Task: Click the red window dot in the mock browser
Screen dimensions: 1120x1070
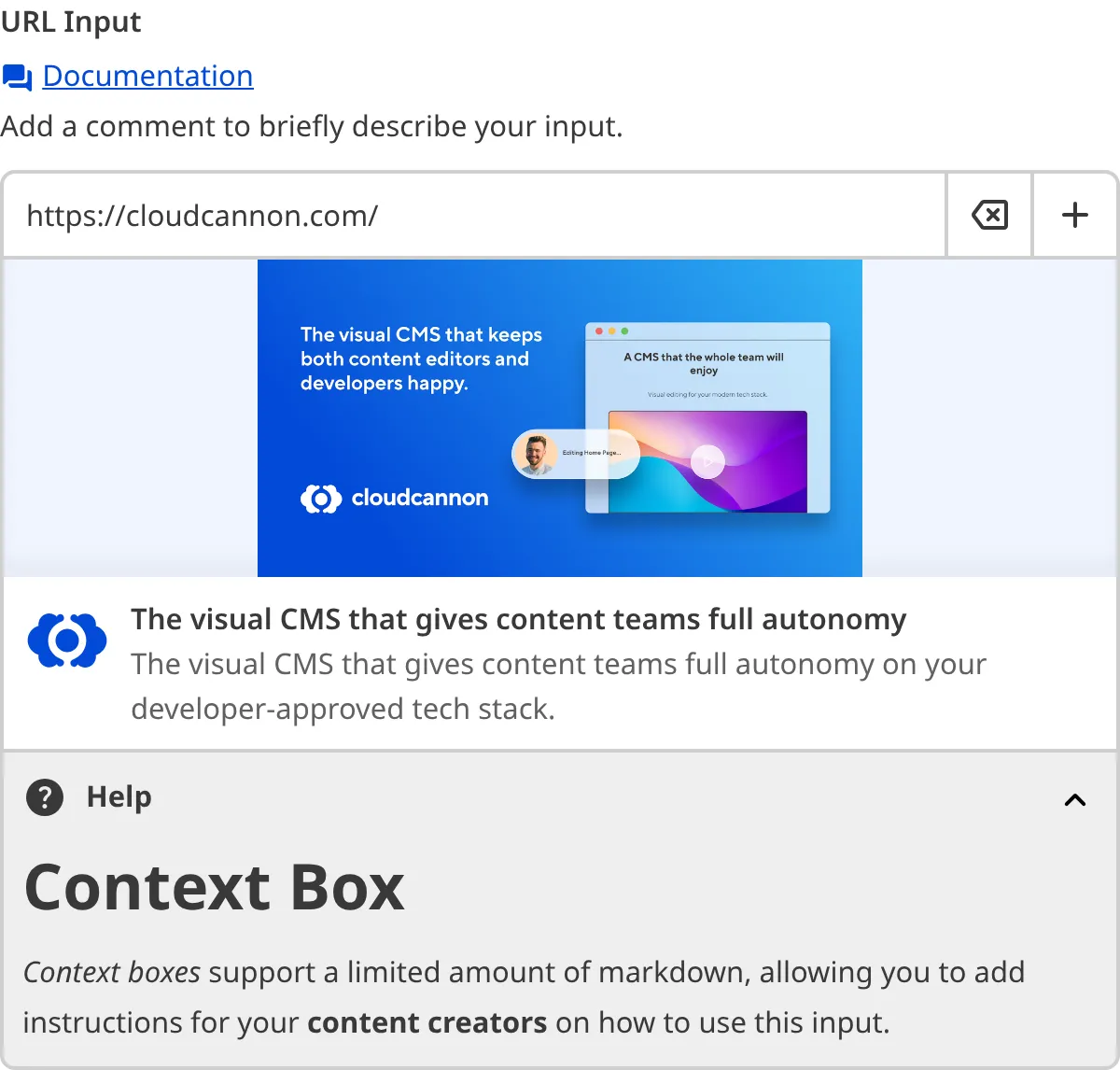Action: point(599,331)
